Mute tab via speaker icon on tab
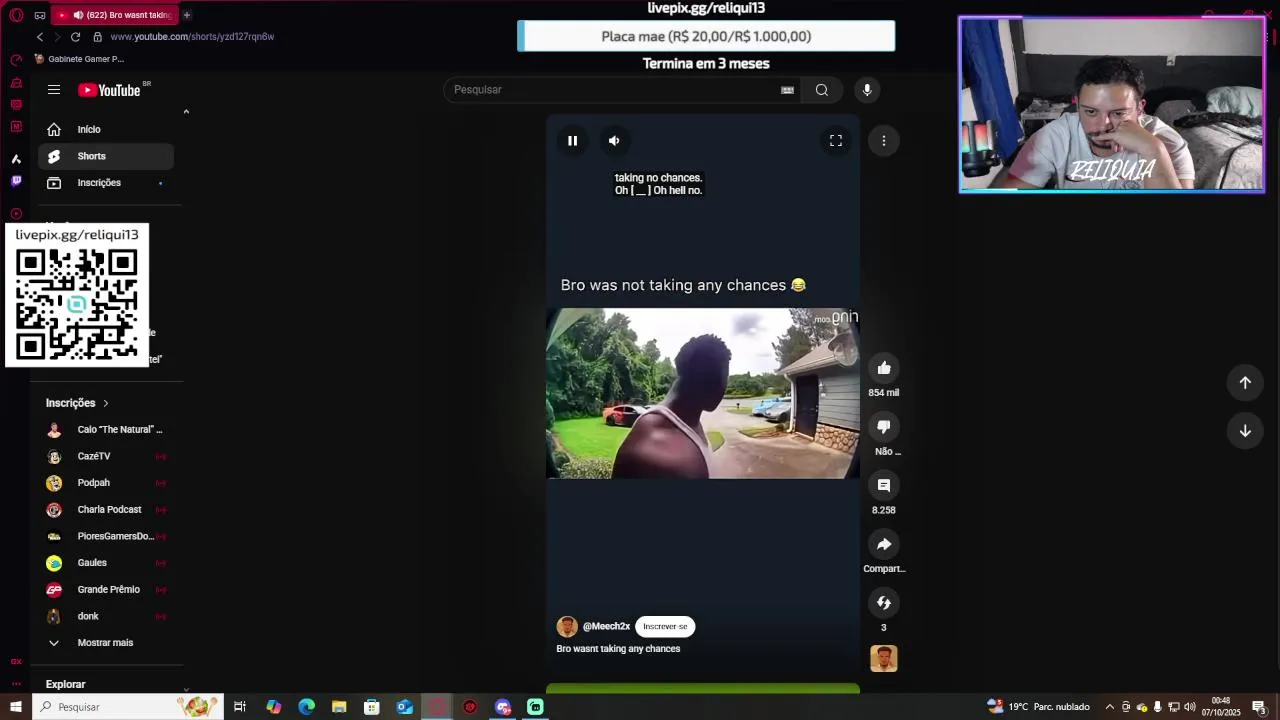This screenshot has width=1280, height=720. coord(78,15)
